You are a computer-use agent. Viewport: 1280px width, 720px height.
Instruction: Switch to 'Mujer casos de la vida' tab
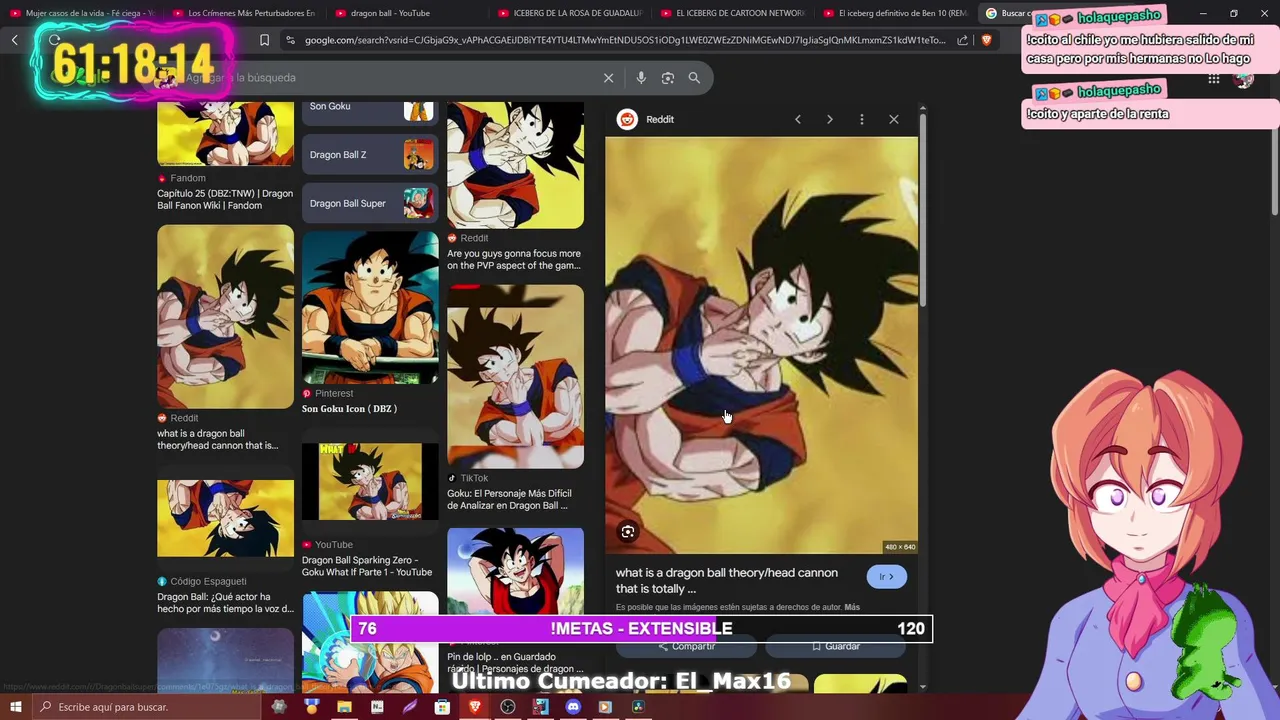point(82,13)
